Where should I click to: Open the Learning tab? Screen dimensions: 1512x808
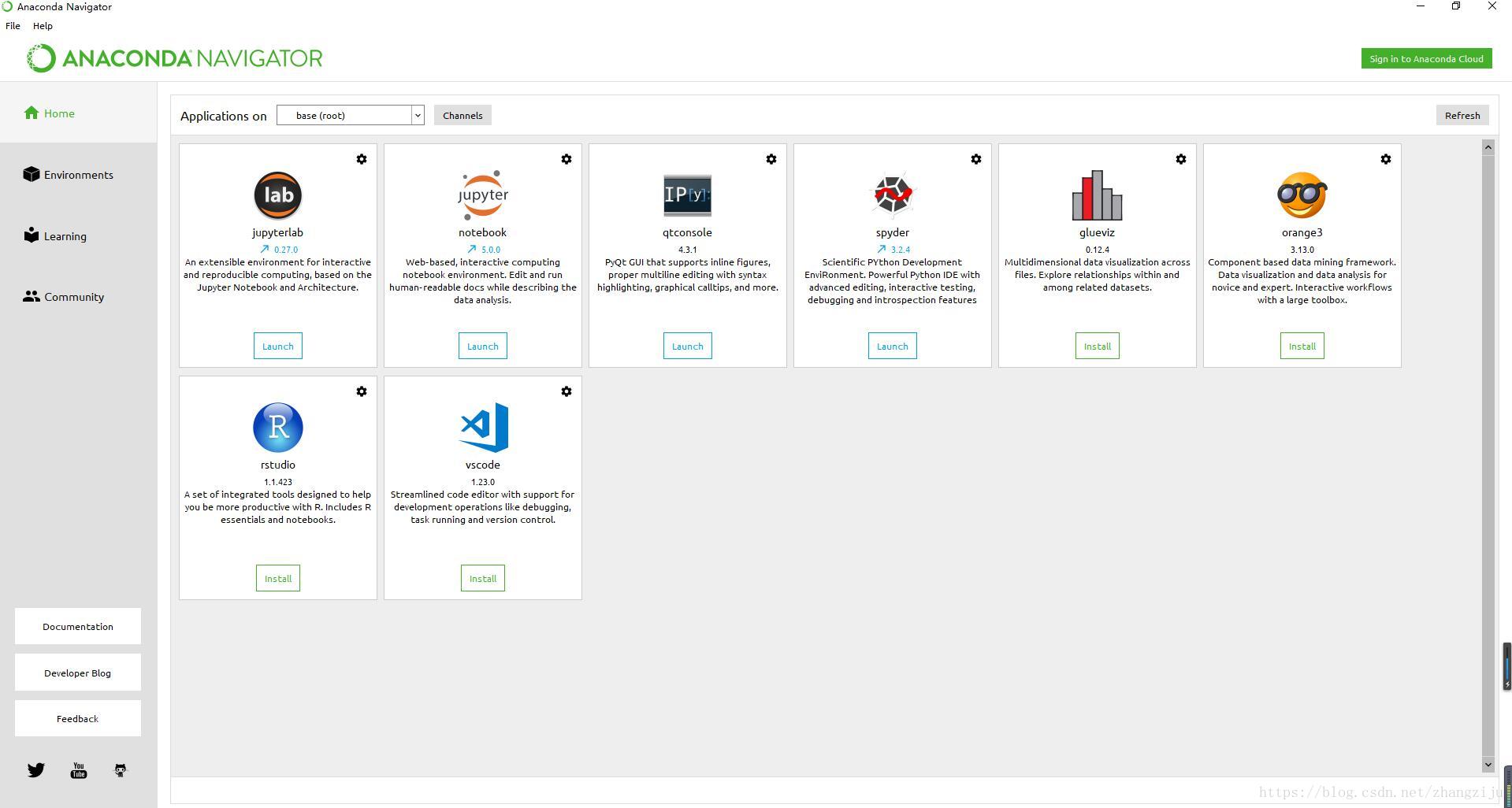tap(79, 235)
